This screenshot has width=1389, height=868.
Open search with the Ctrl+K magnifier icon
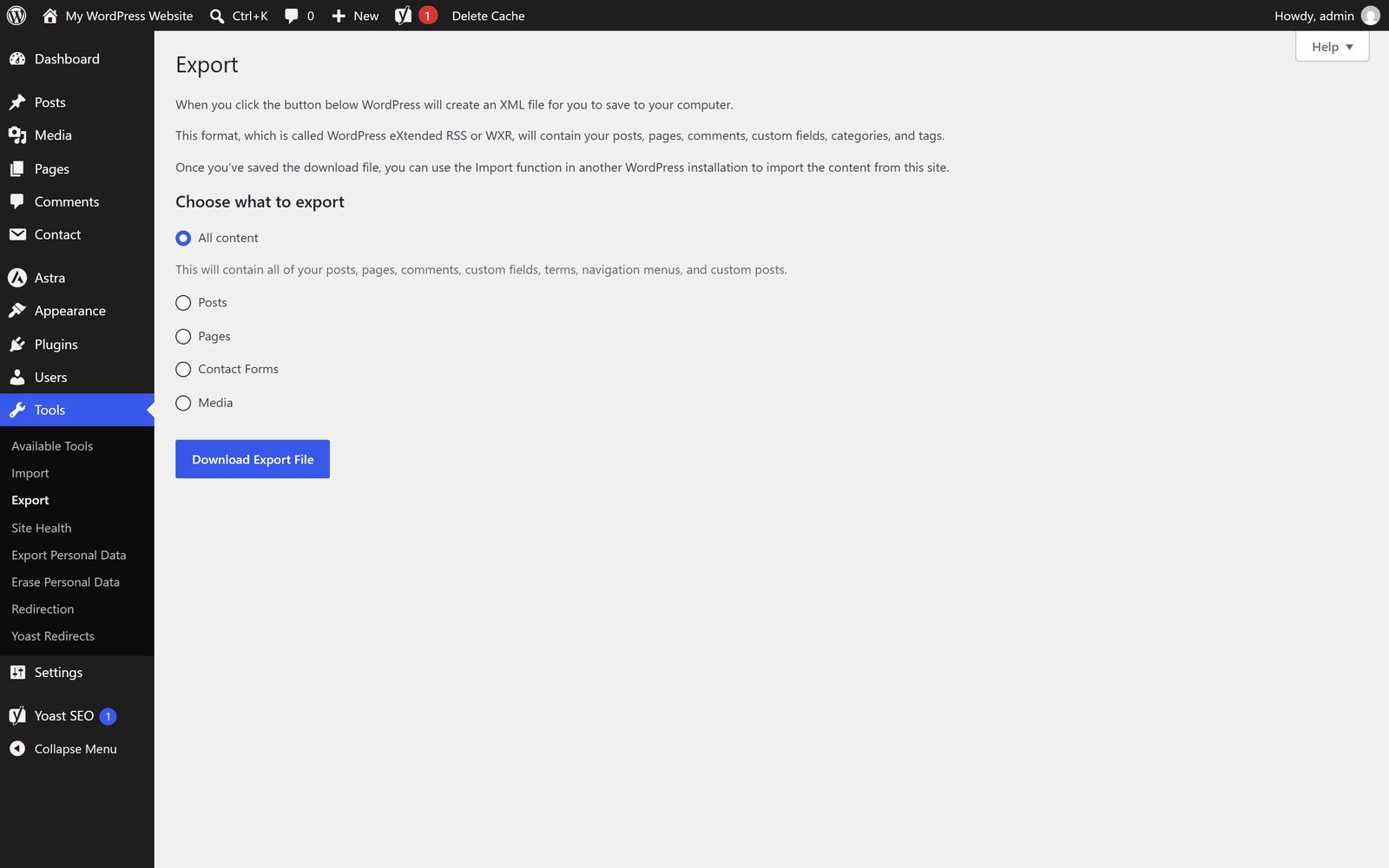(x=217, y=16)
